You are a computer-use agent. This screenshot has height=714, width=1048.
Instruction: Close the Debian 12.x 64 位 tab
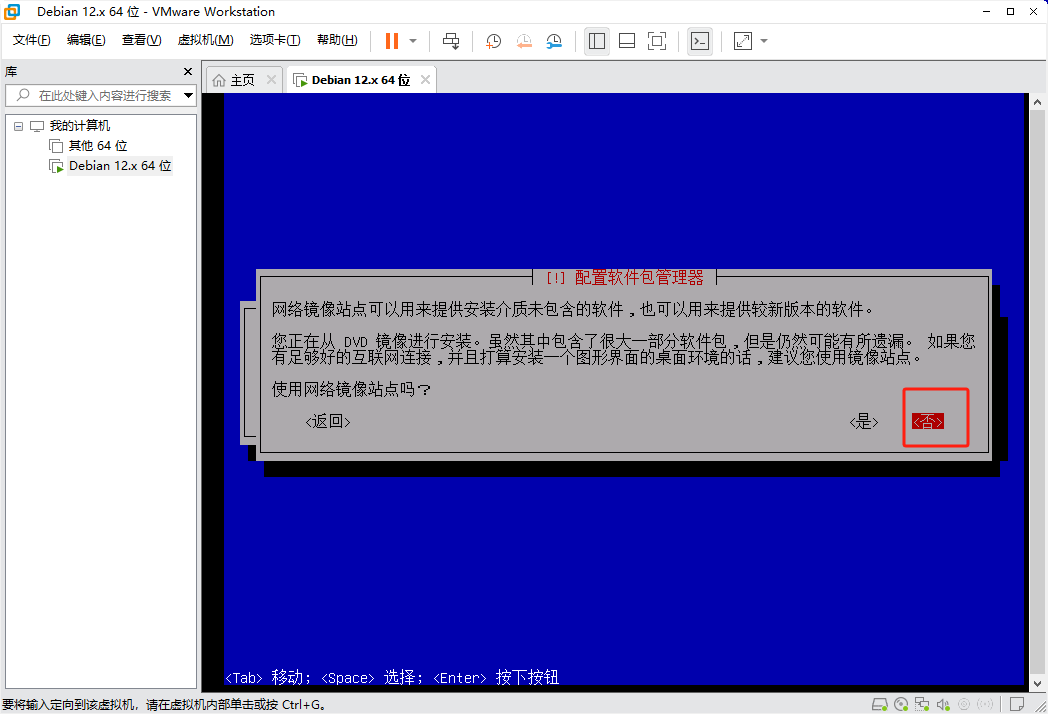[425, 80]
